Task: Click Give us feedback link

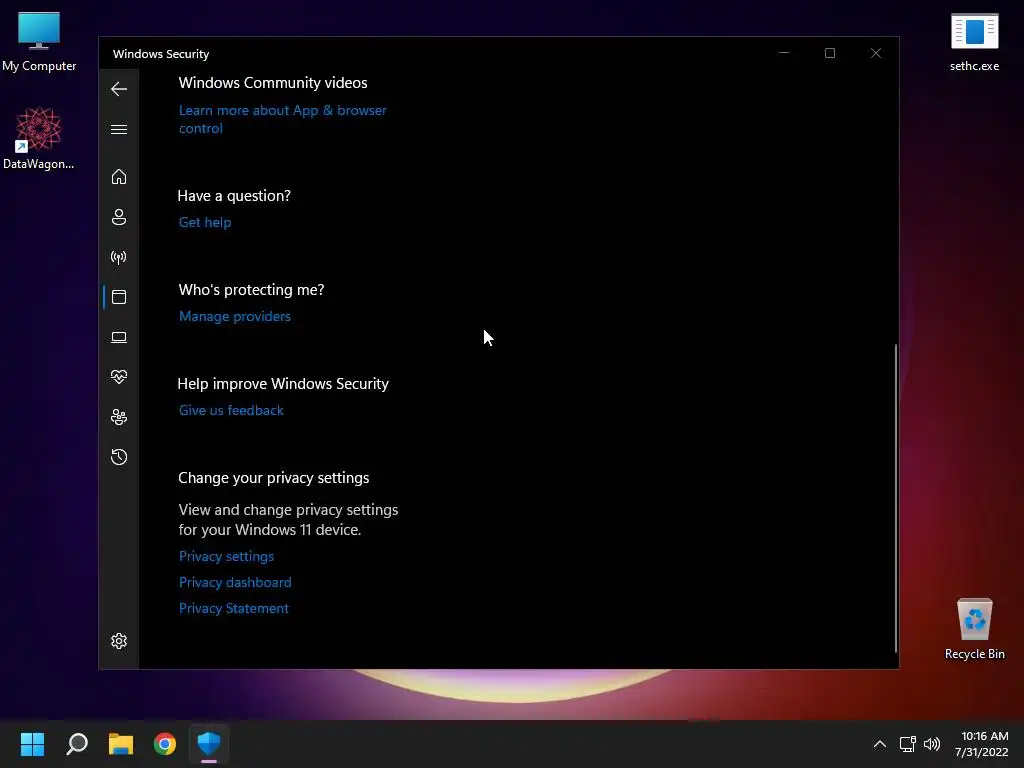Action: tap(231, 410)
